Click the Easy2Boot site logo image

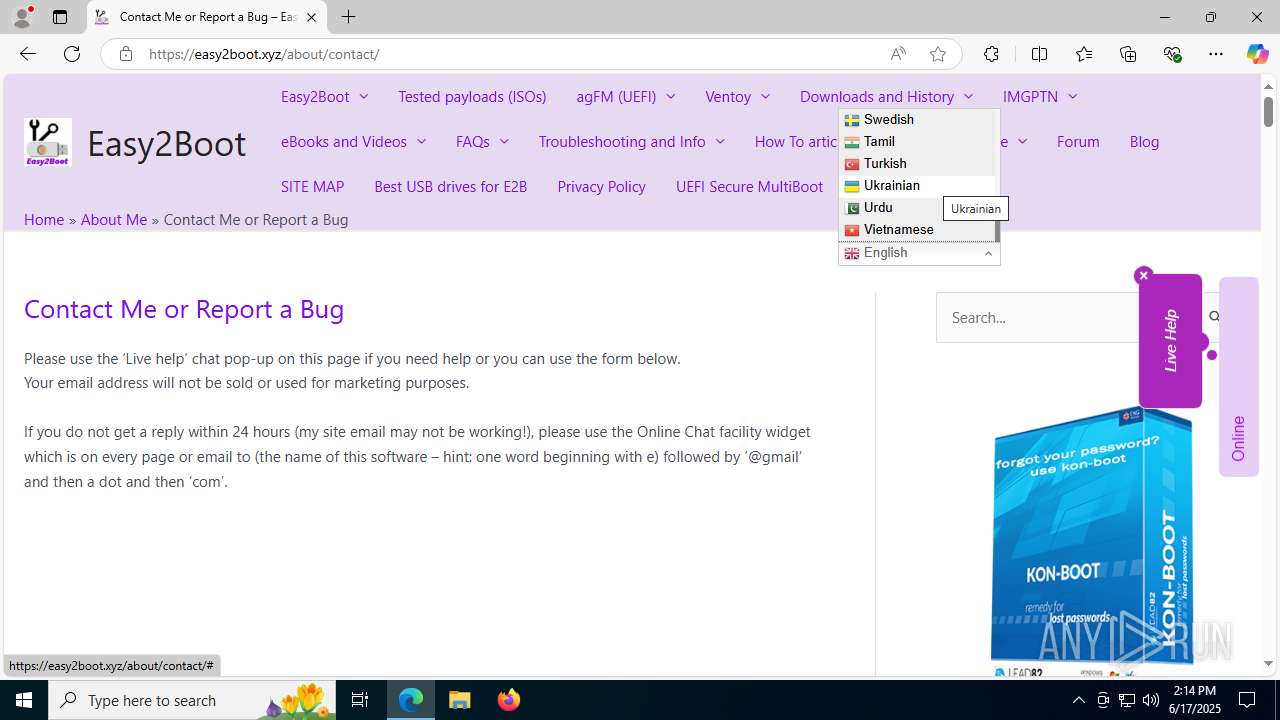pyautogui.click(x=48, y=142)
